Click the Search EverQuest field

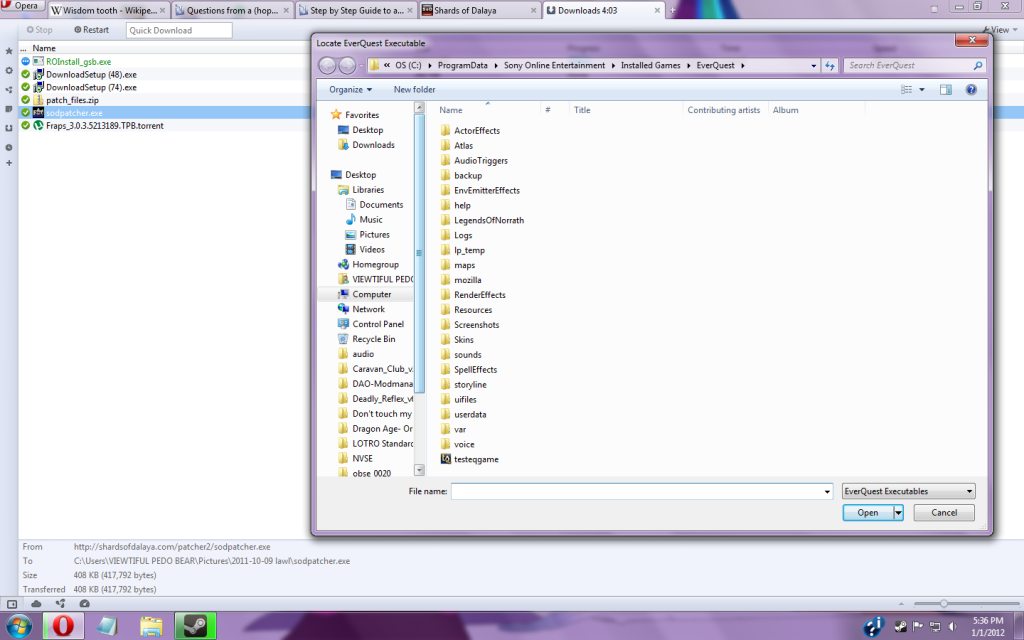[913, 65]
